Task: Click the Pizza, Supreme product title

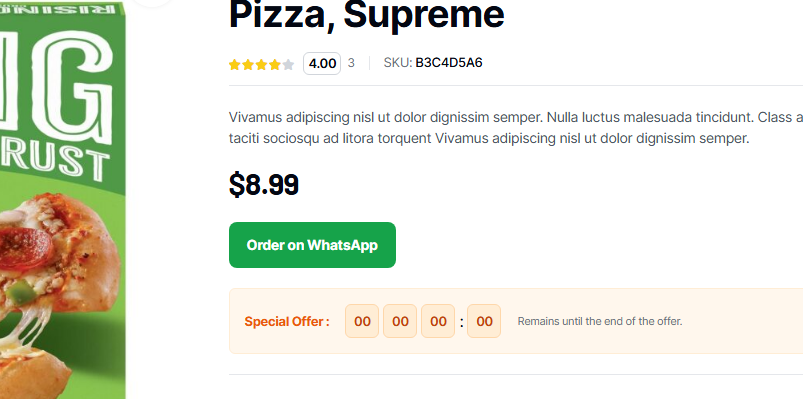Action: point(367,14)
